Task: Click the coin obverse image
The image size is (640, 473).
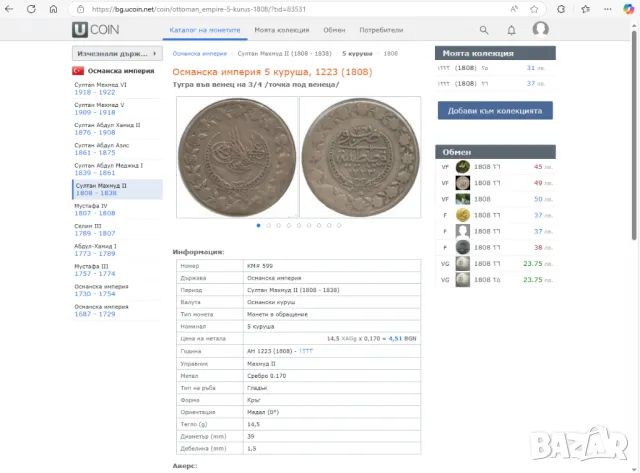Action: tap(235, 157)
